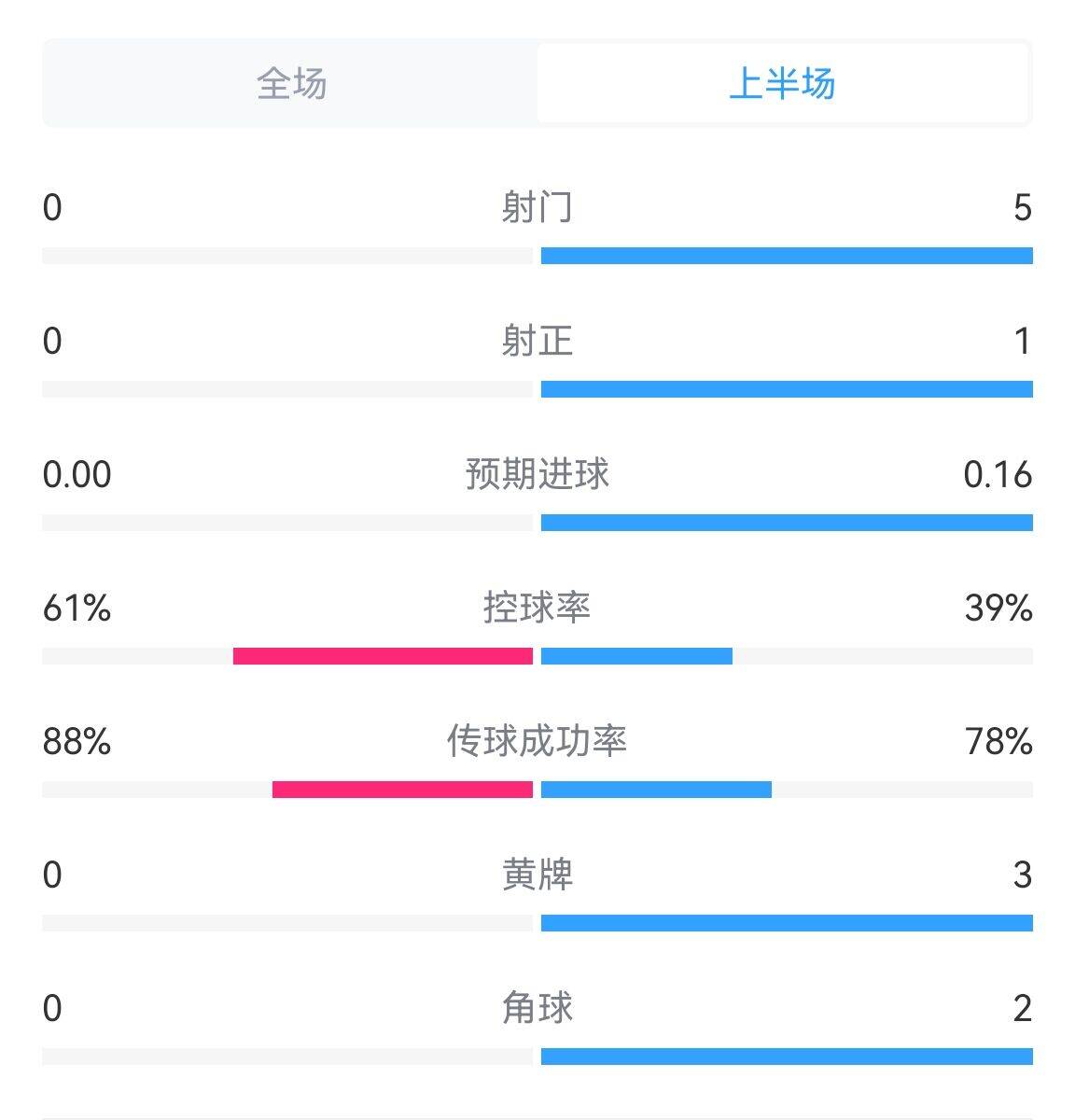Click the blue 射门 bar

(787, 256)
